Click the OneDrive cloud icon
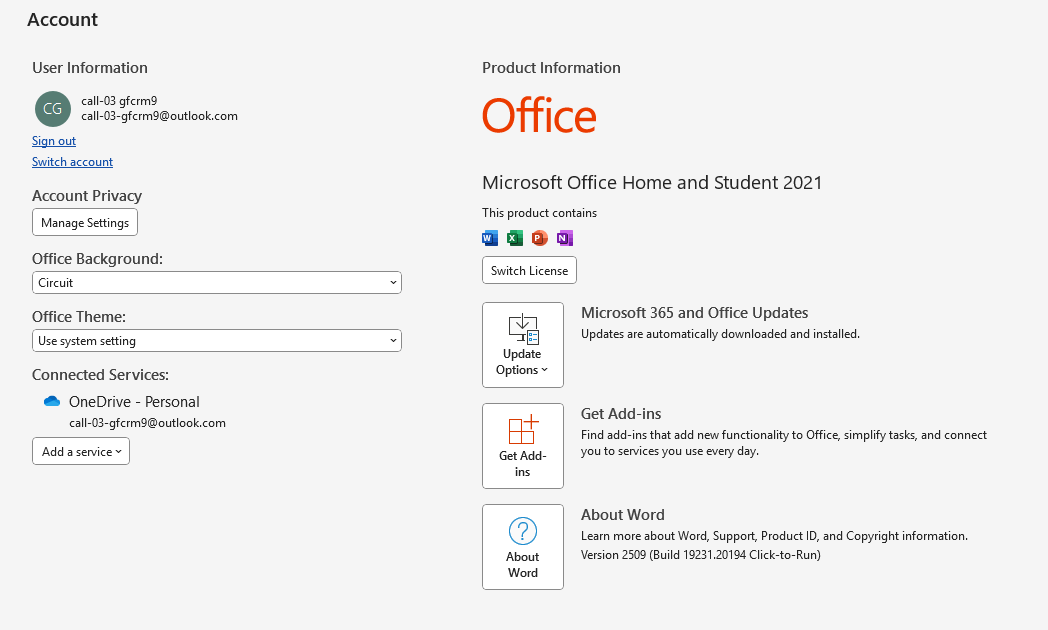Viewport: 1048px width, 630px height. click(52, 402)
